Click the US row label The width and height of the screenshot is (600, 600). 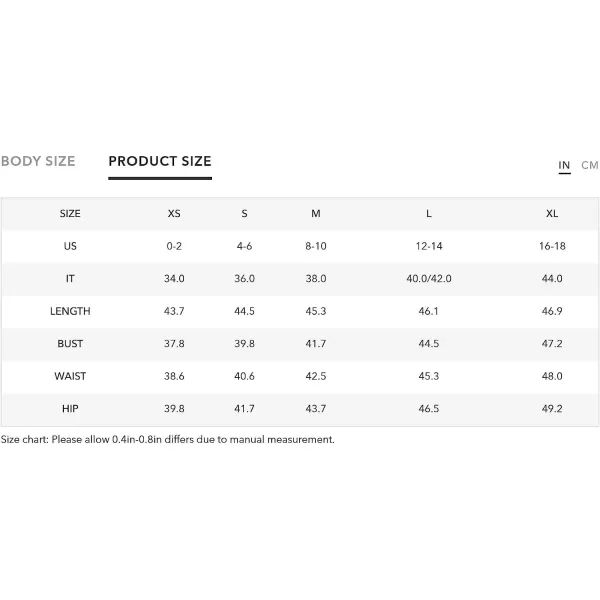(x=70, y=246)
